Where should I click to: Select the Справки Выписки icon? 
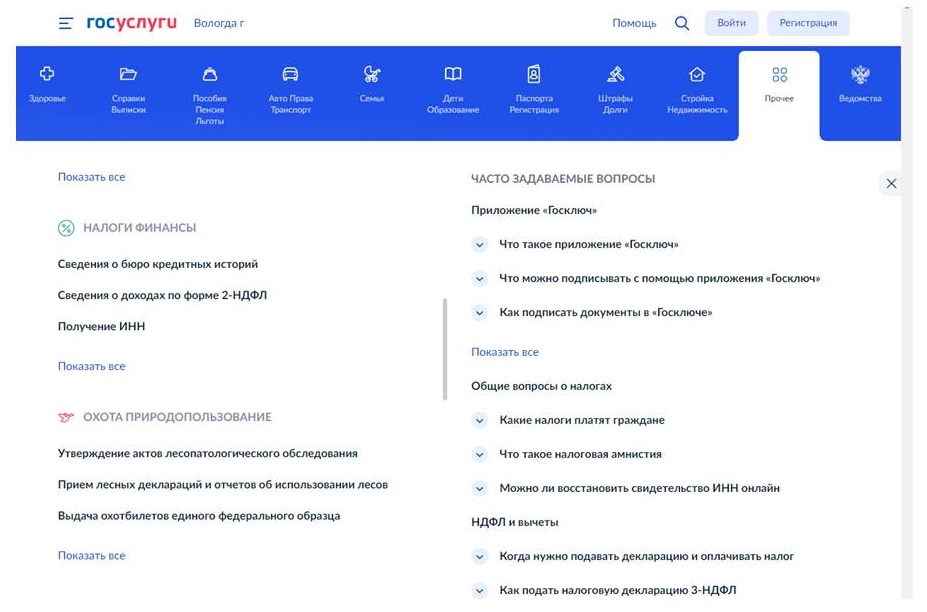(x=128, y=72)
